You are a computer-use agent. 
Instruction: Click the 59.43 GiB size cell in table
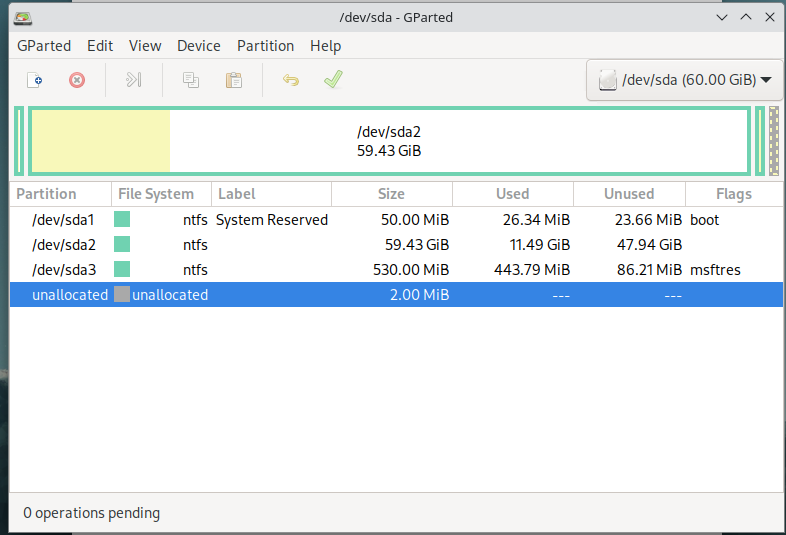[x=417, y=245]
